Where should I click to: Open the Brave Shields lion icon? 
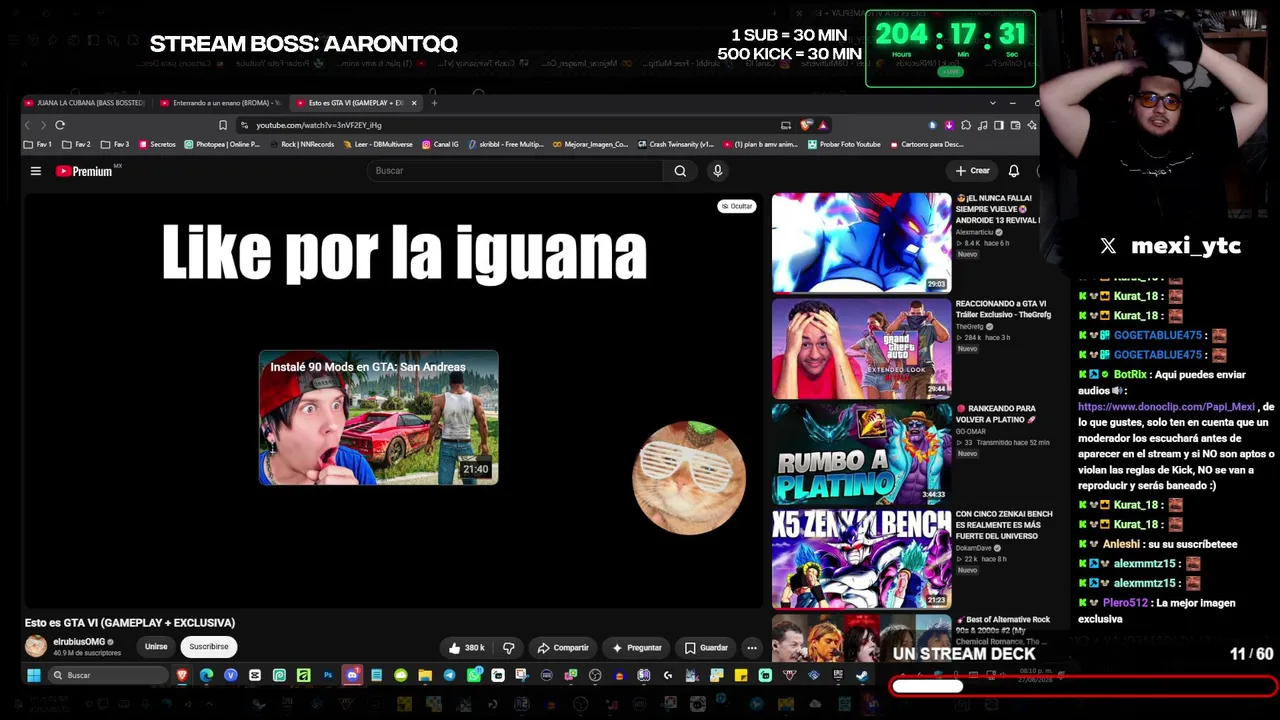coord(807,125)
